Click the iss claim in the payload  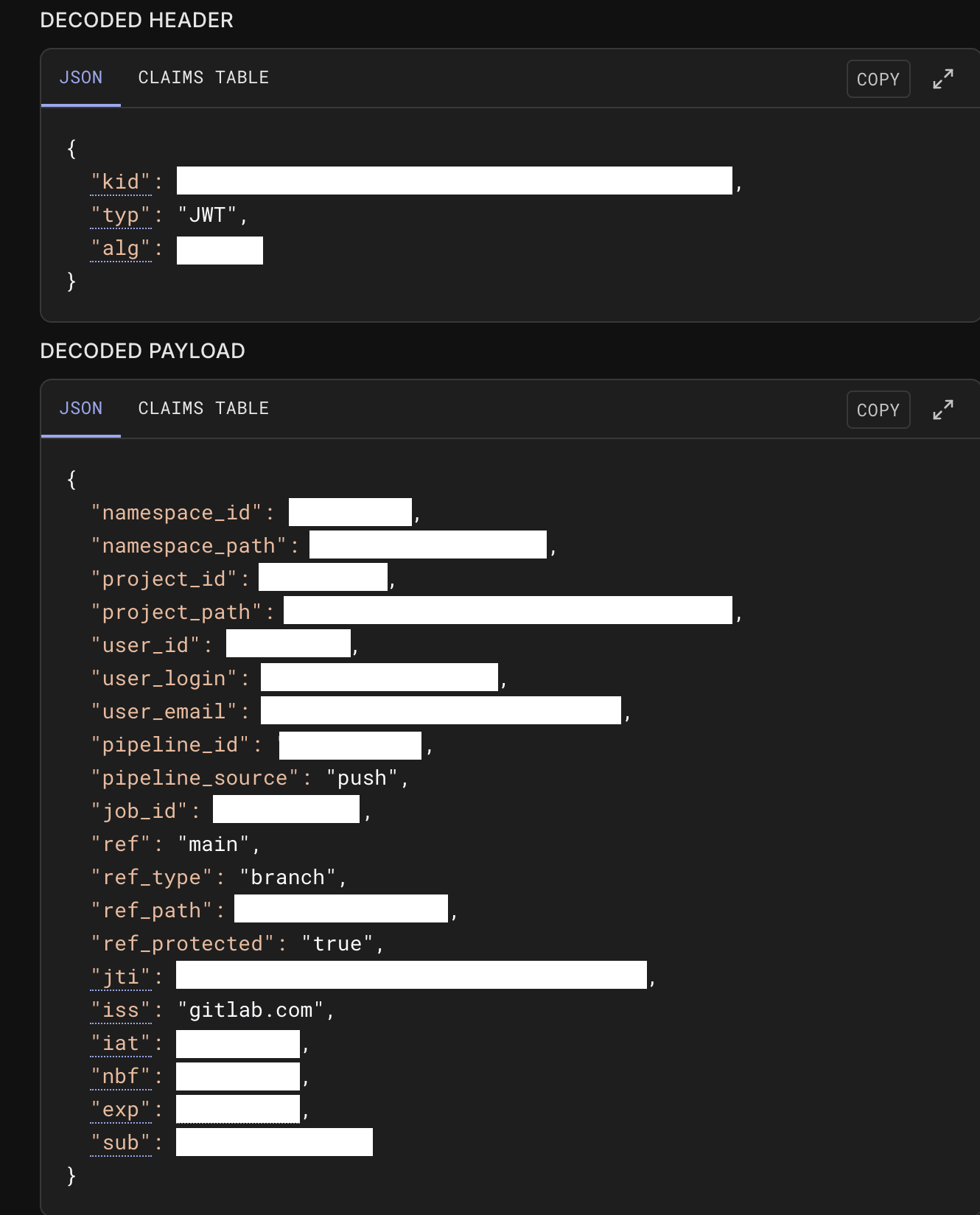coord(121,1009)
